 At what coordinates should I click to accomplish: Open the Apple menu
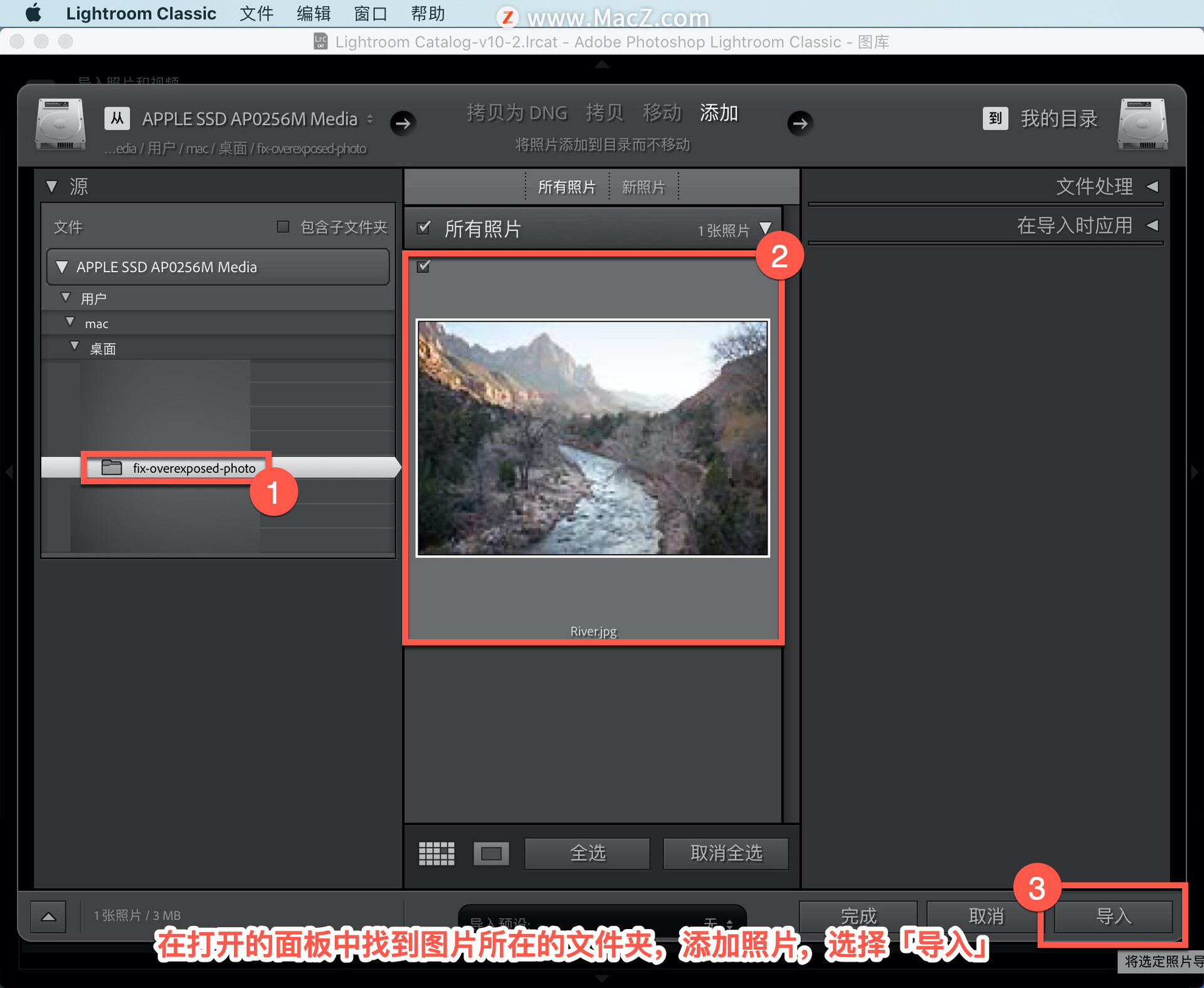(33, 13)
